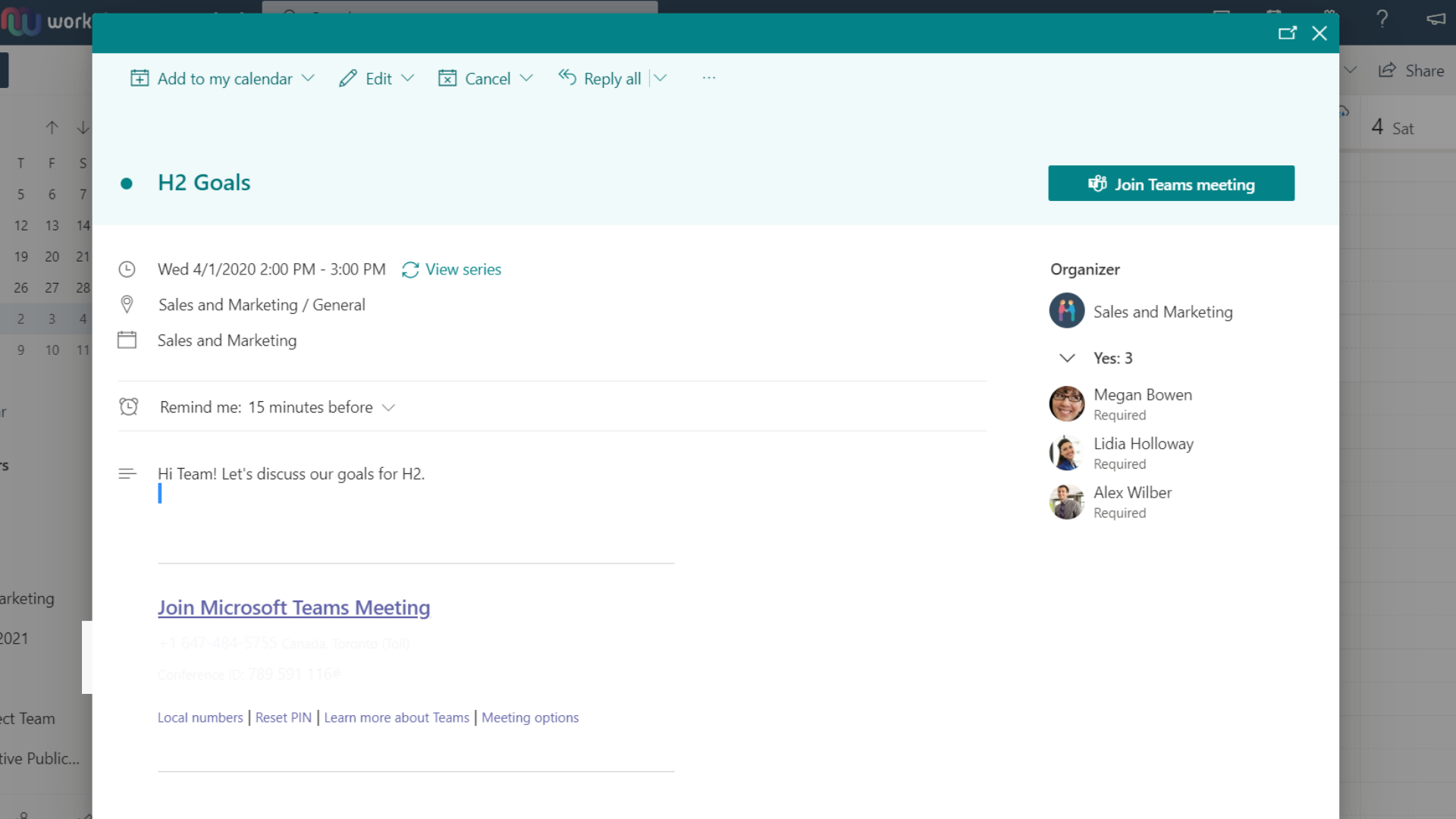This screenshot has width=1456, height=819.
Task: Click the H2 Goals meeting title
Action: click(x=204, y=183)
